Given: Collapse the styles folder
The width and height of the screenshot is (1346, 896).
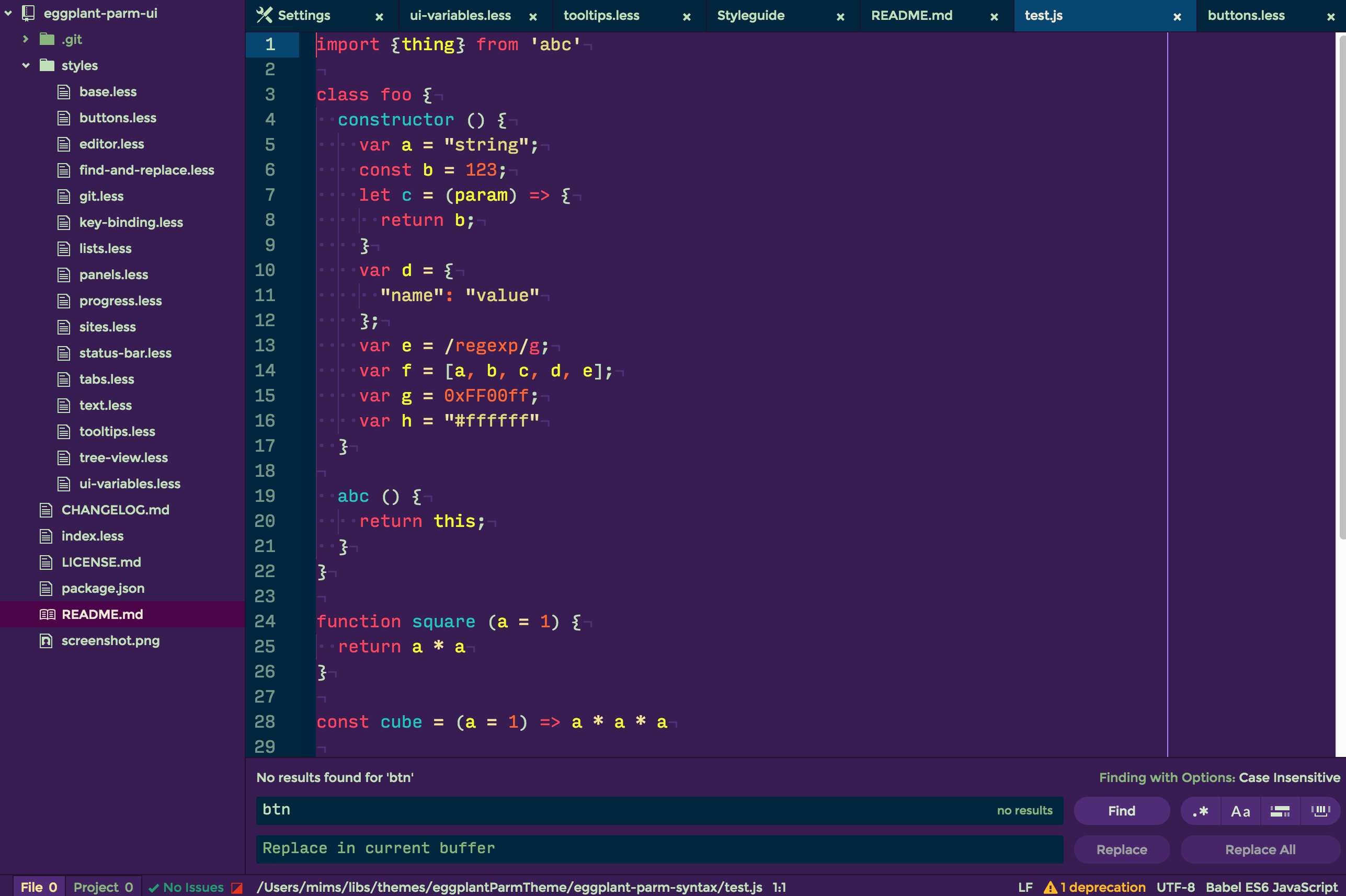Looking at the screenshot, I should tap(26, 65).
